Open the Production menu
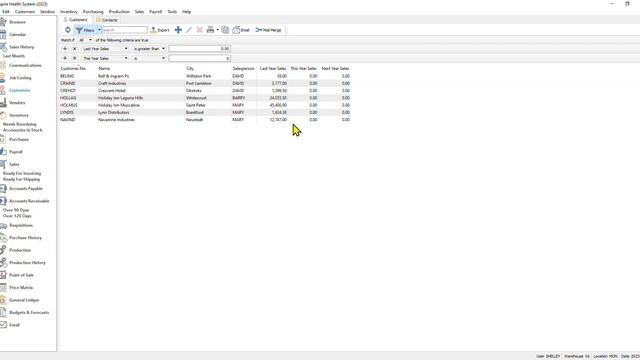640x360 pixels. [119, 12]
